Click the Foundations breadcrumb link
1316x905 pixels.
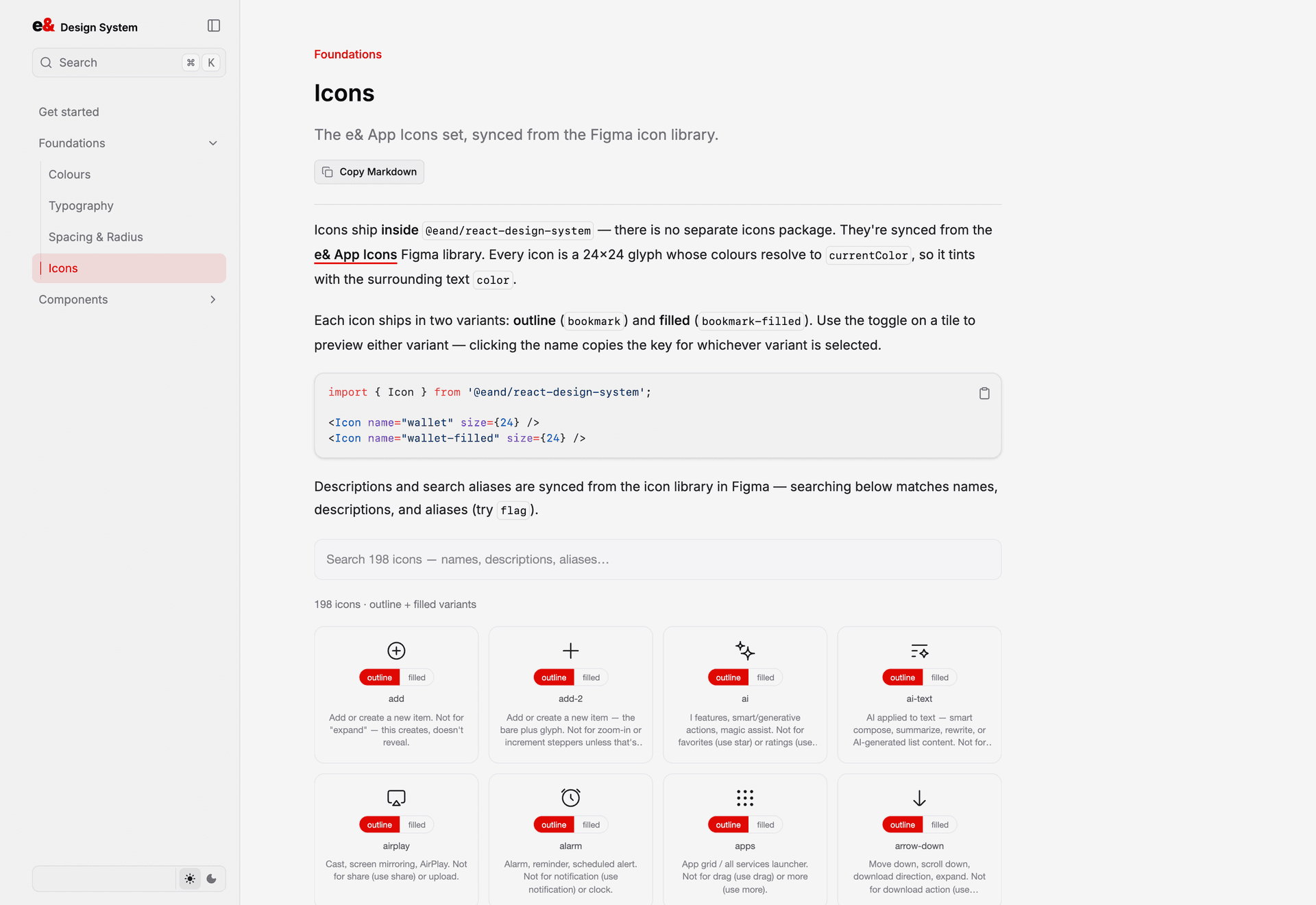pos(348,54)
